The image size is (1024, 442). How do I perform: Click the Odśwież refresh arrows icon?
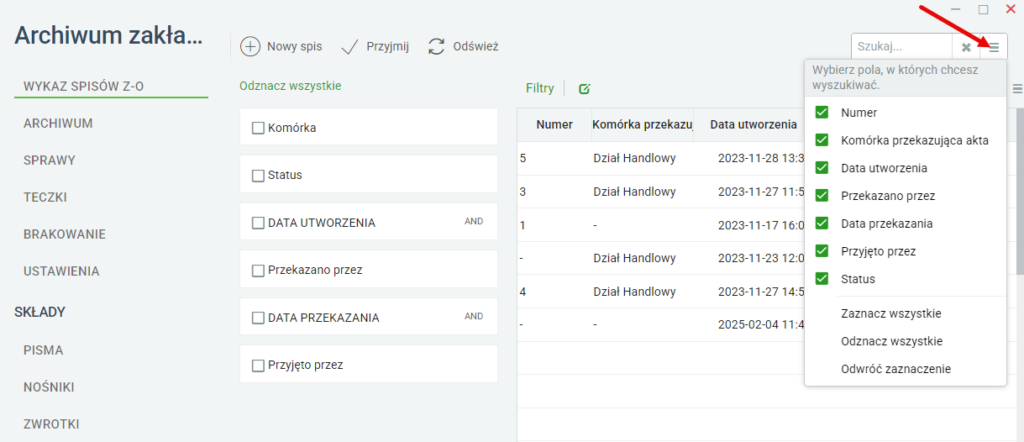[x=436, y=47]
